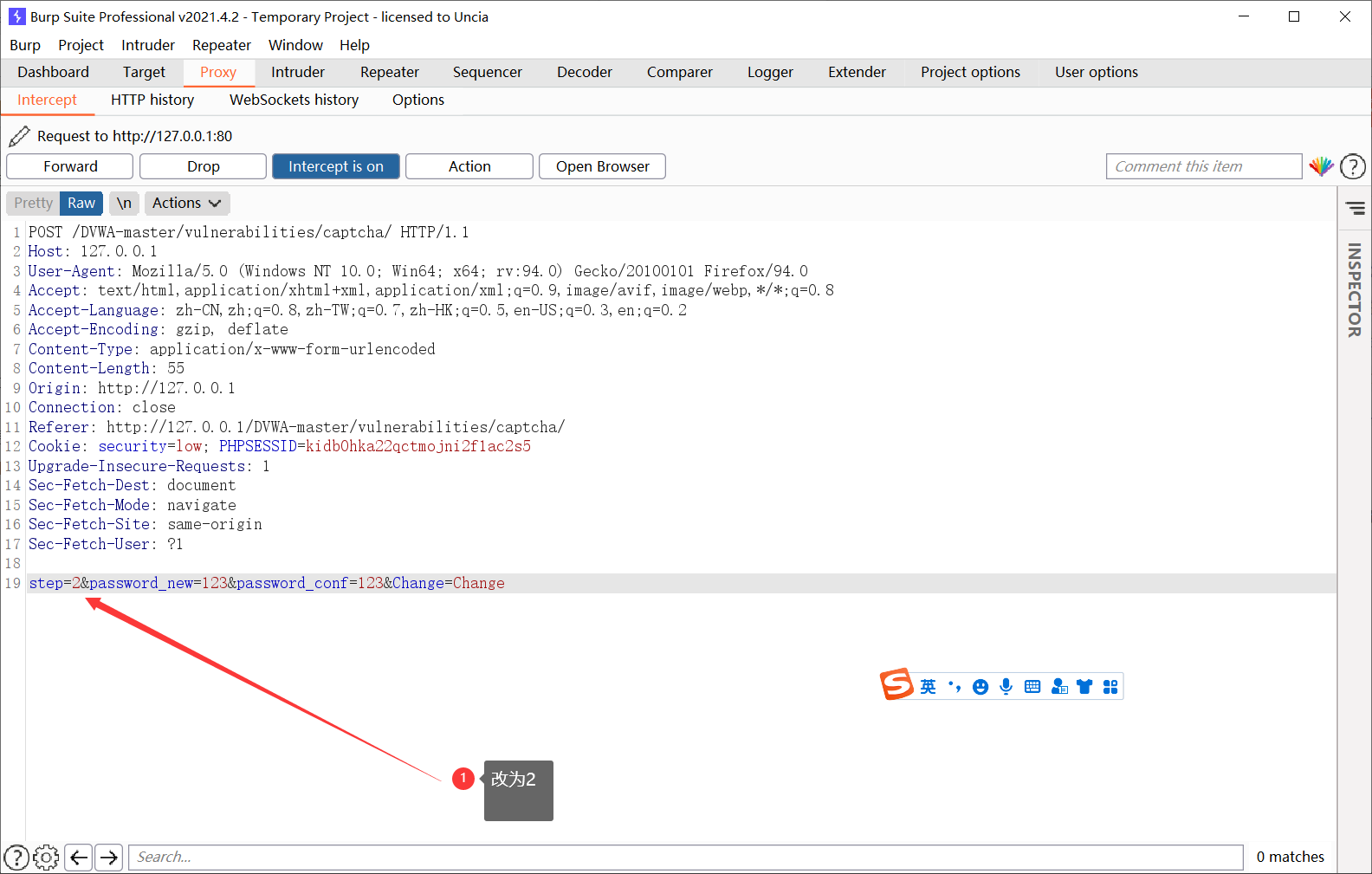Image resolution: width=1372 pixels, height=874 pixels.
Task: Select the Intercept sub-tab
Action: [x=47, y=100]
